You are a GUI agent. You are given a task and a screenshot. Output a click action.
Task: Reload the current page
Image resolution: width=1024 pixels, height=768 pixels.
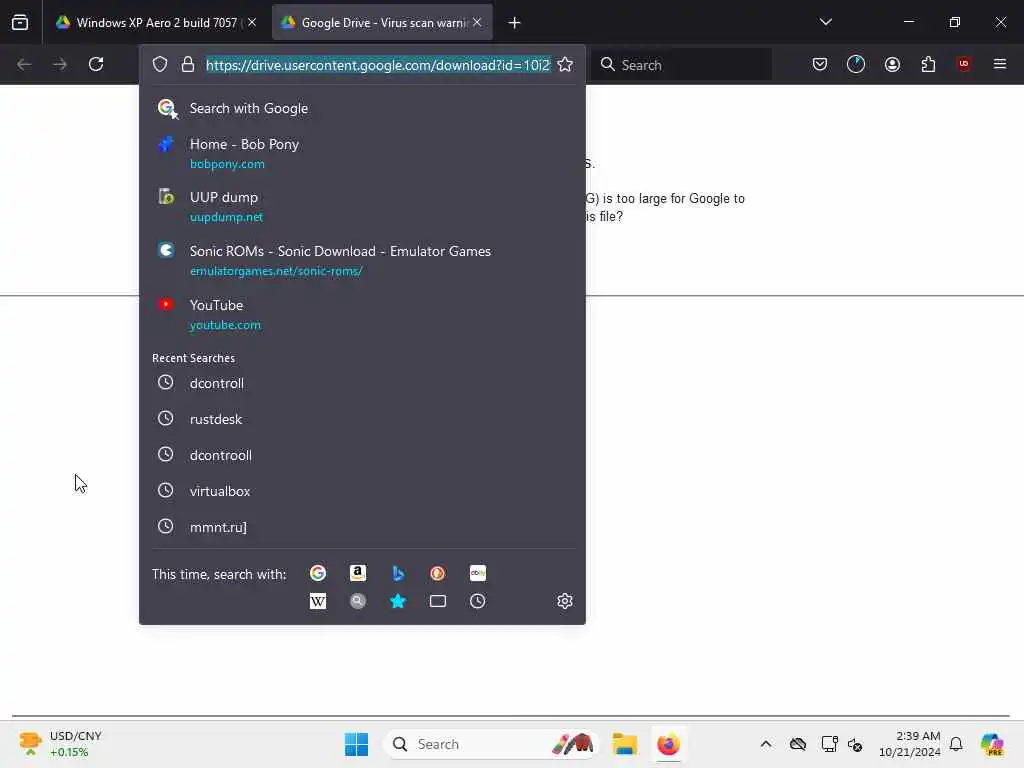96,64
